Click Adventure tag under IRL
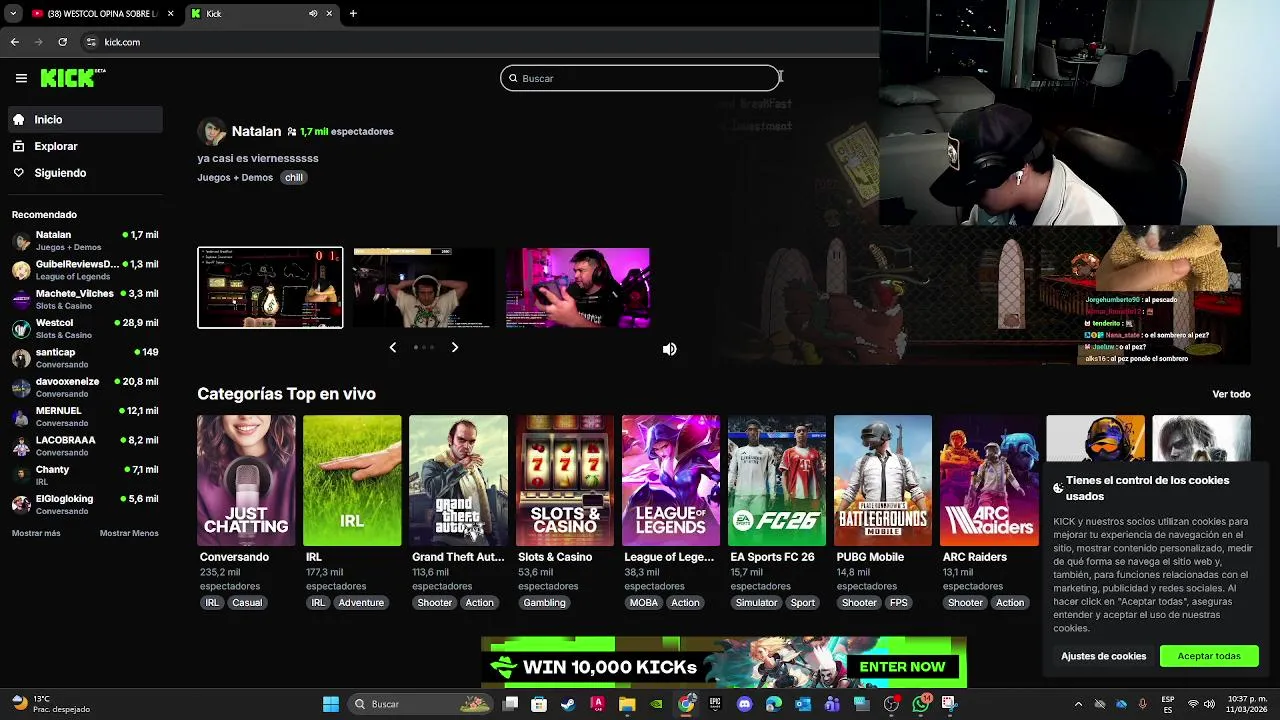This screenshot has height=720, width=1280. click(x=361, y=603)
